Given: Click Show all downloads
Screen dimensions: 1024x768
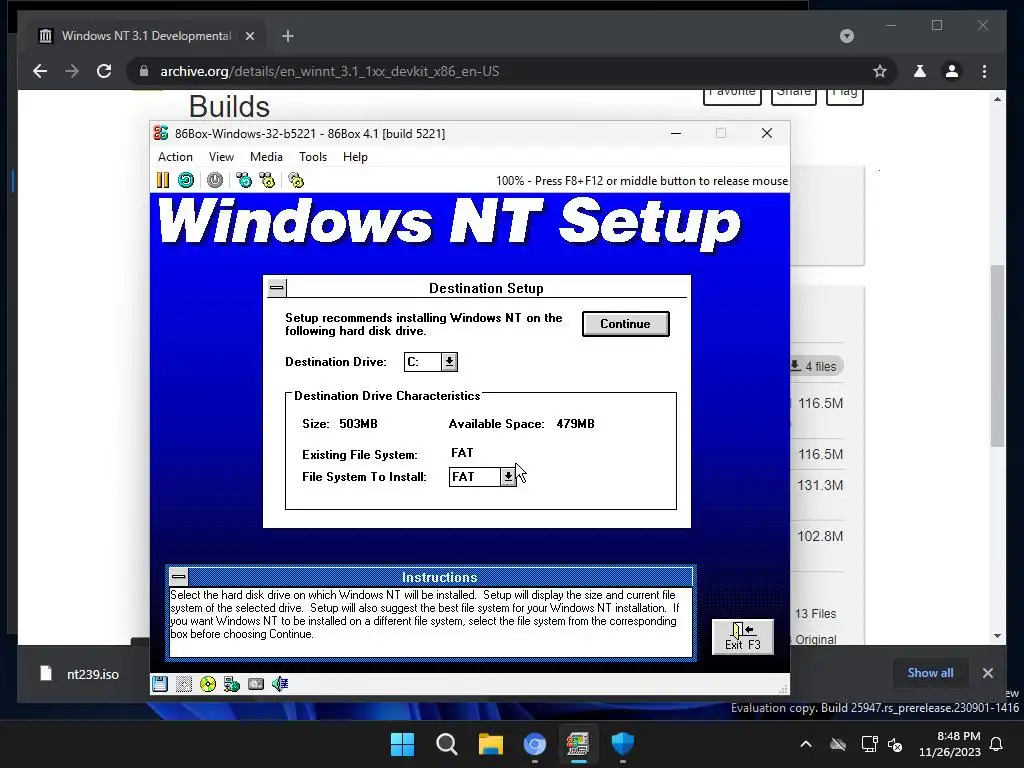Looking at the screenshot, I should 930,673.
